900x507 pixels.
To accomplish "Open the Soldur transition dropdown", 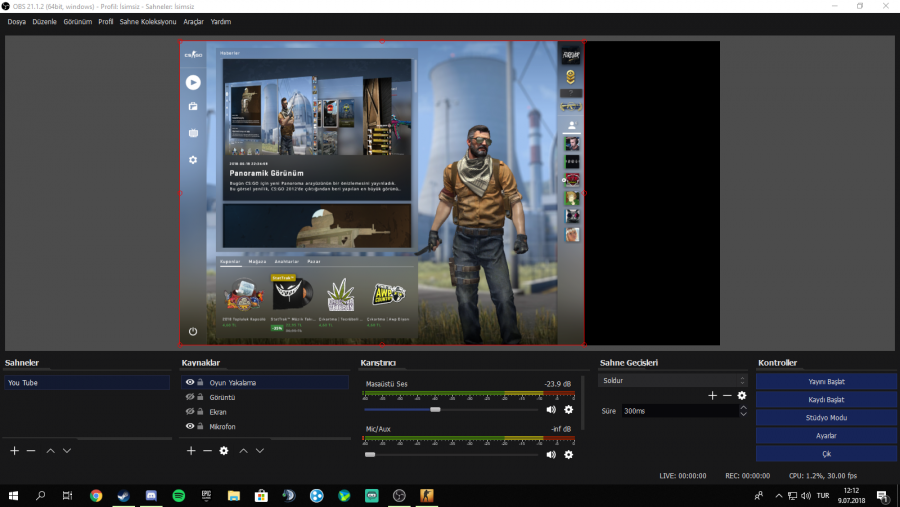I will (x=672, y=380).
